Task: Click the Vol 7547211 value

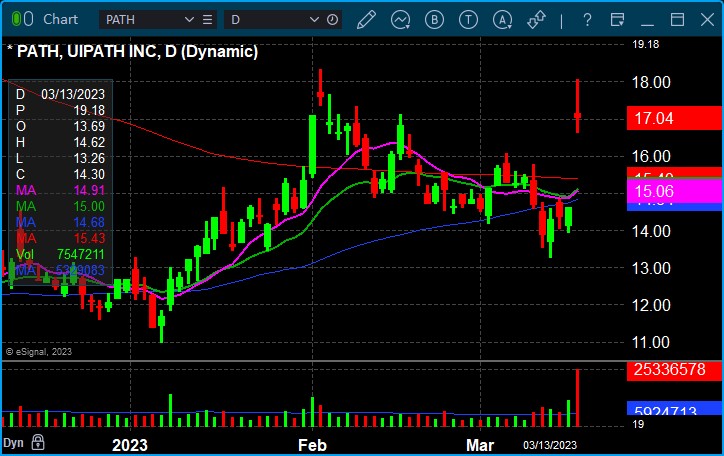Action: (81, 254)
